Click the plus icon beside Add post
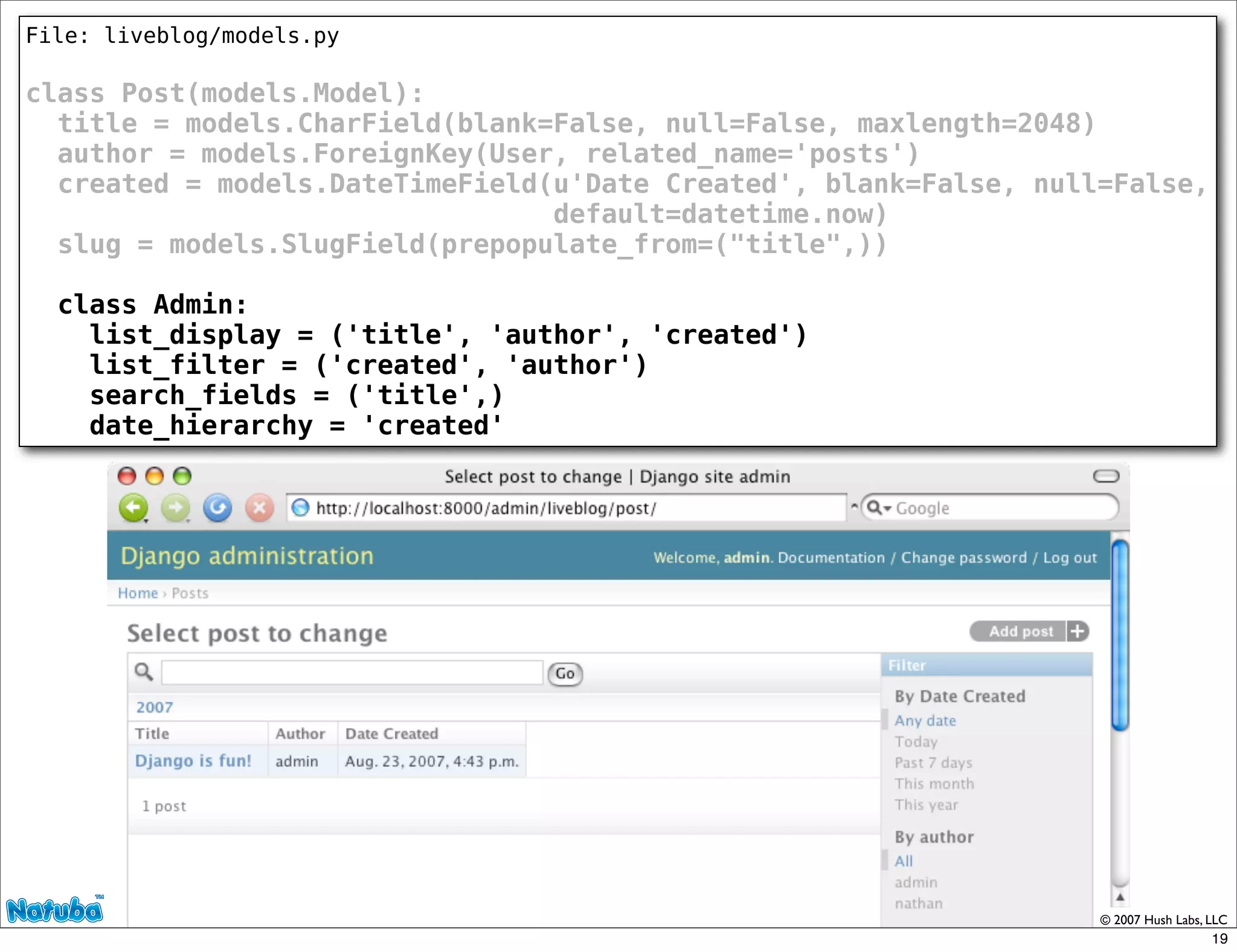The width and height of the screenshot is (1237, 952). pyautogui.click(x=1078, y=631)
